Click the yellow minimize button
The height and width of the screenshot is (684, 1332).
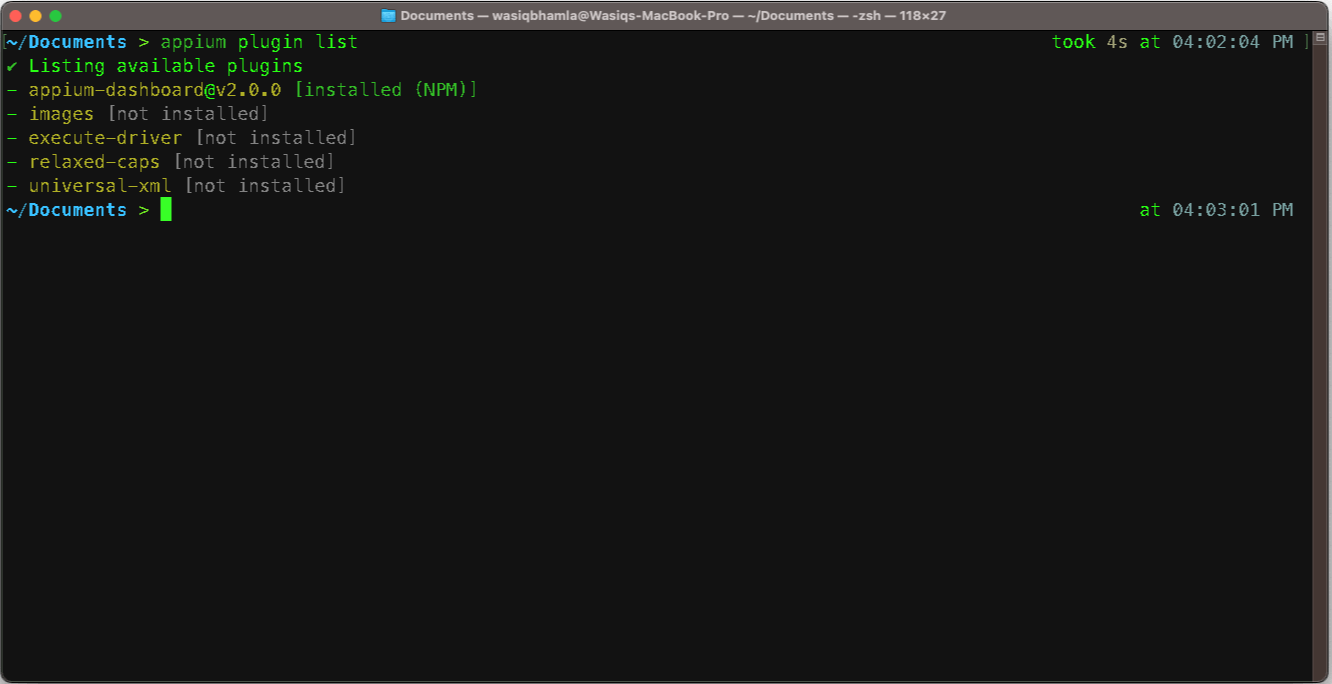click(x=33, y=15)
